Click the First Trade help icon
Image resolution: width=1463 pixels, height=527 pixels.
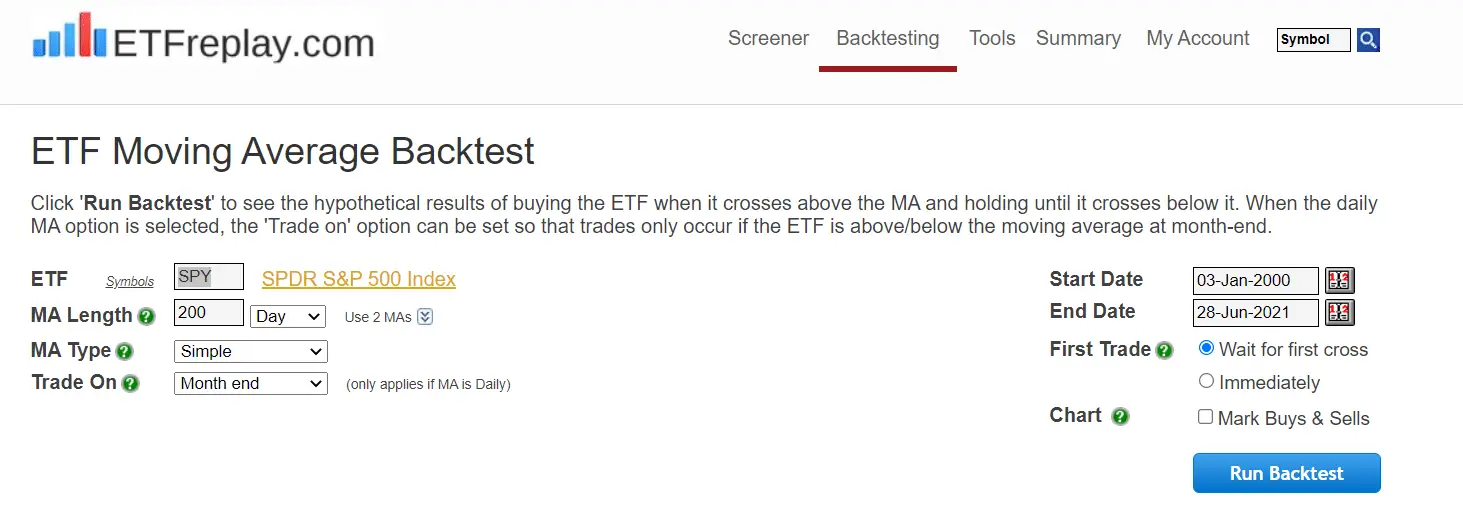[x=1164, y=350]
